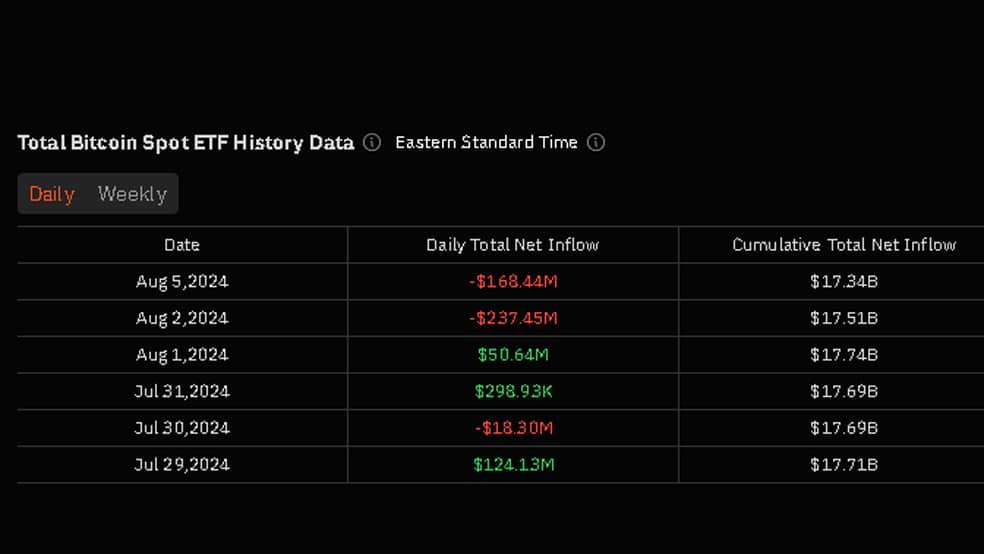
Task: Select the Jul 29,2024 date cell
Action: (182, 464)
